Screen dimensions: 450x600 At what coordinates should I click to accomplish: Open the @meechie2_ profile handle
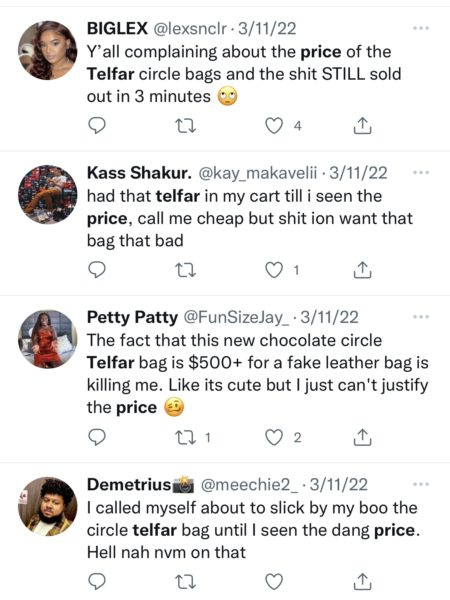click(x=249, y=485)
